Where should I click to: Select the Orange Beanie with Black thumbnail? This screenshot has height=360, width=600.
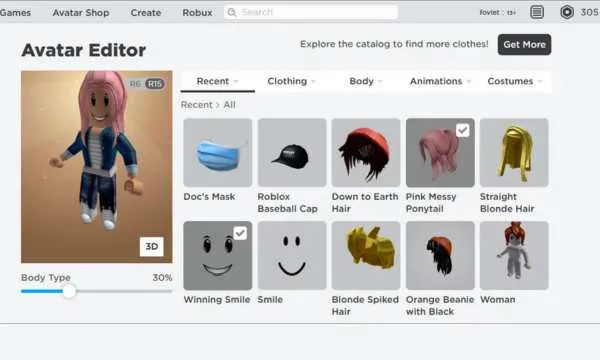[x=440, y=255]
